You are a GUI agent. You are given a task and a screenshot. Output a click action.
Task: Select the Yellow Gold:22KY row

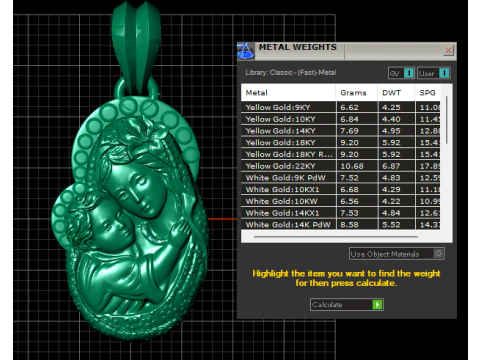[340, 166]
